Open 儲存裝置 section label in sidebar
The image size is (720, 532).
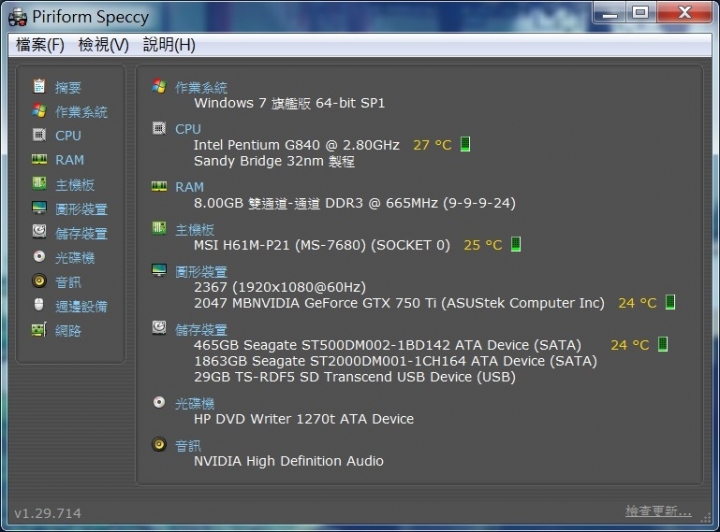click(81, 234)
